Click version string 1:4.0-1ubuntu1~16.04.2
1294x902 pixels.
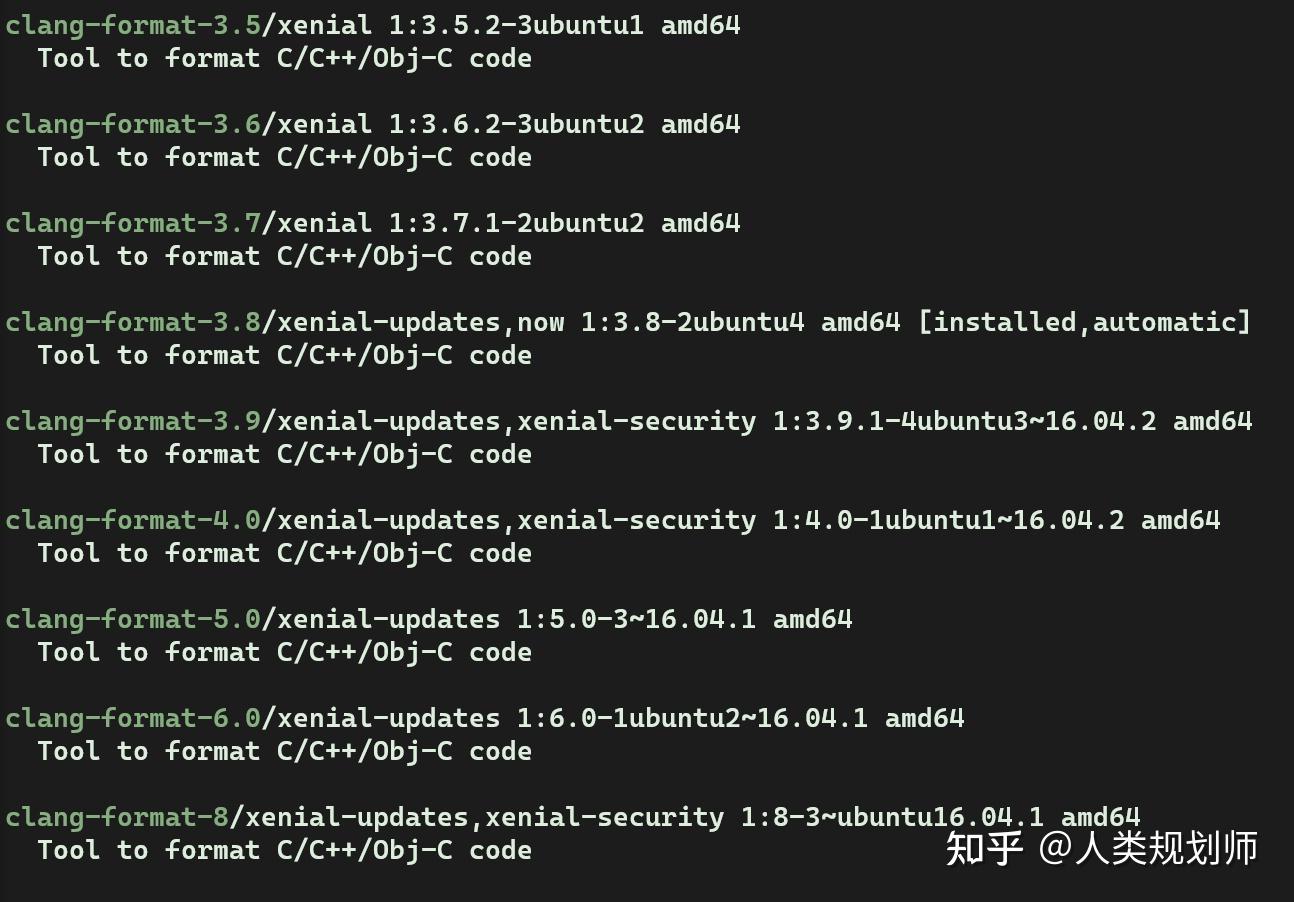pyautogui.click(x=949, y=520)
